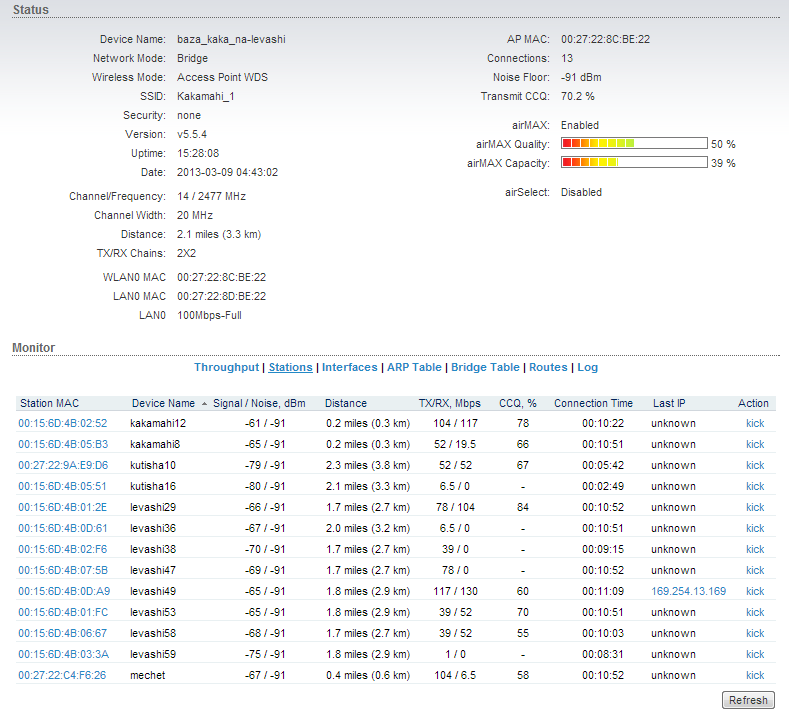Sort stations by Device Name column arrow

click(205, 404)
